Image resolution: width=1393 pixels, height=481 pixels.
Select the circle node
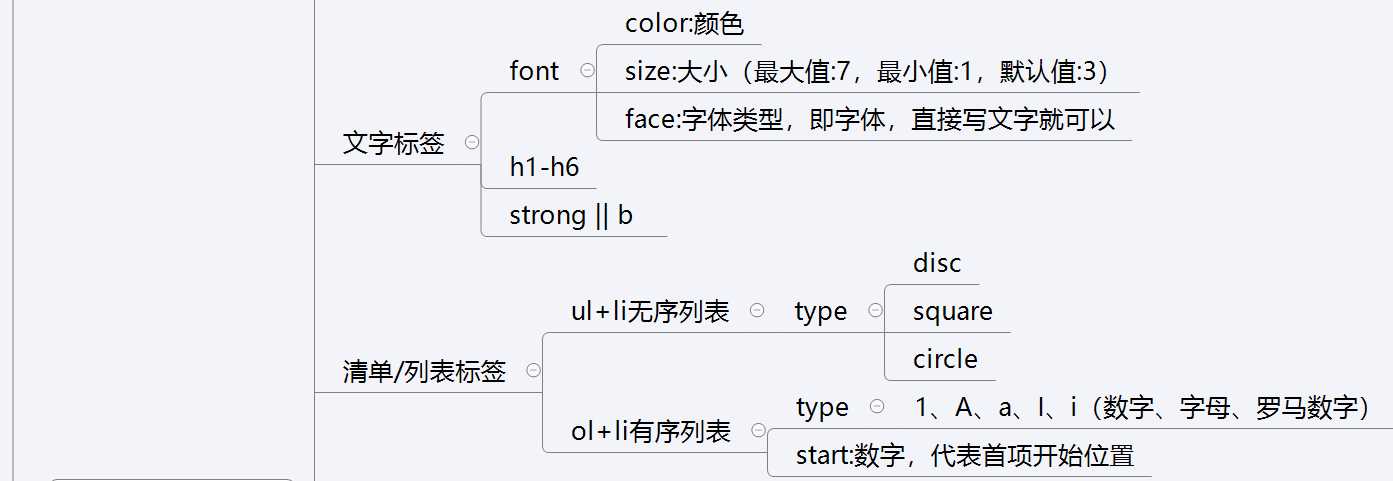(x=945, y=359)
